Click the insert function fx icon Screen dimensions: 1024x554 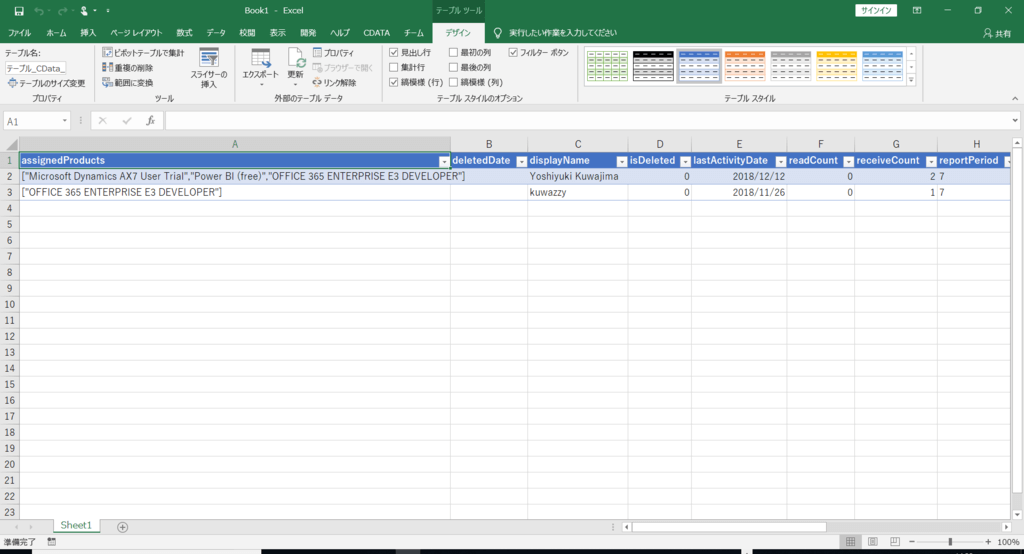coord(150,121)
